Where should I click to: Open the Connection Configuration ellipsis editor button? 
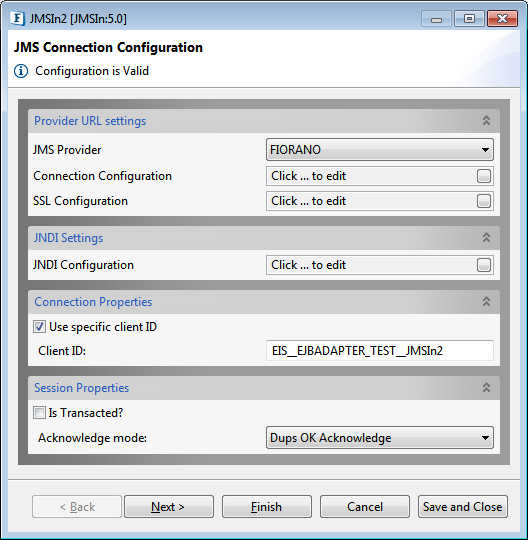(484, 176)
